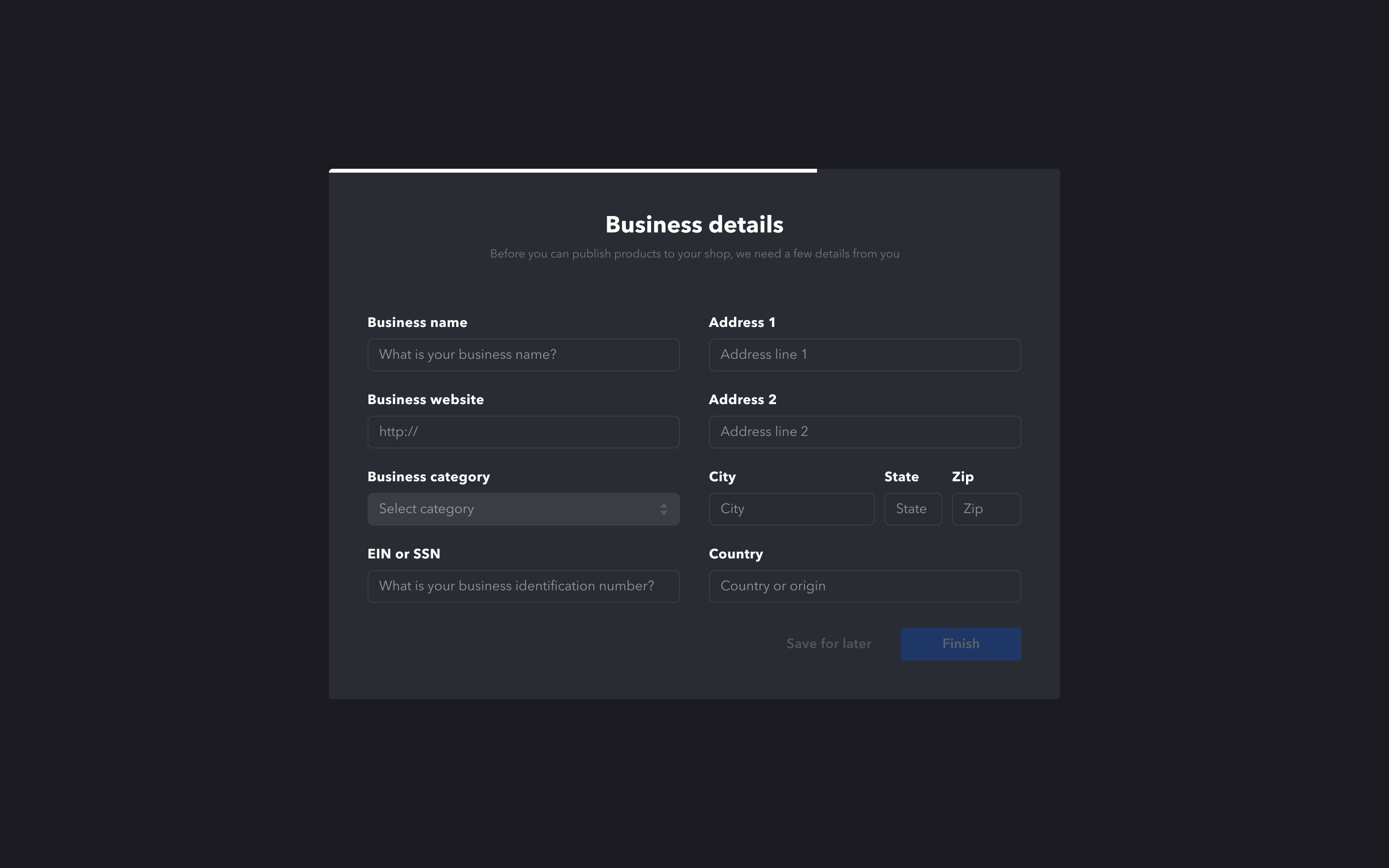Click the Save for later link

coord(828,644)
